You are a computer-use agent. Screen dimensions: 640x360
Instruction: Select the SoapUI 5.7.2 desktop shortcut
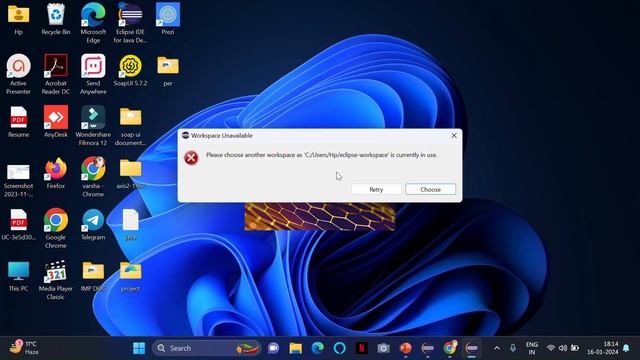(x=130, y=71)
